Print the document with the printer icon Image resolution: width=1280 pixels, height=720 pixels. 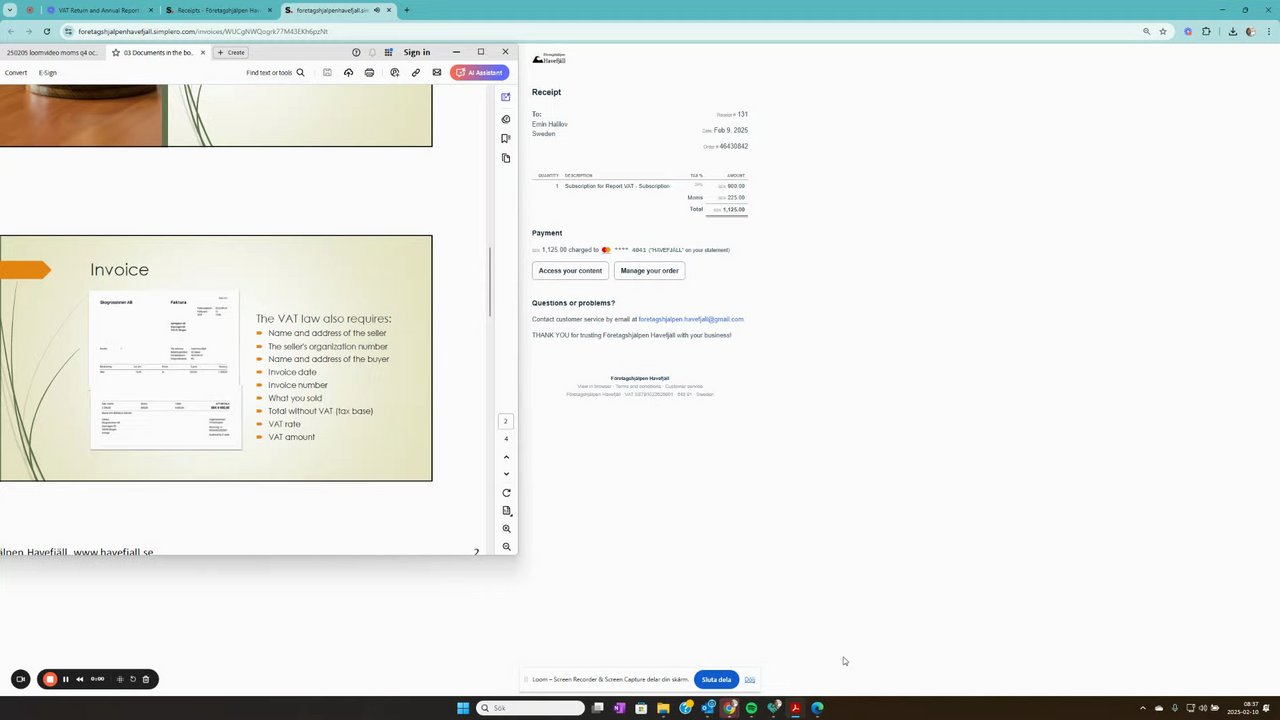tap(370, 72)
